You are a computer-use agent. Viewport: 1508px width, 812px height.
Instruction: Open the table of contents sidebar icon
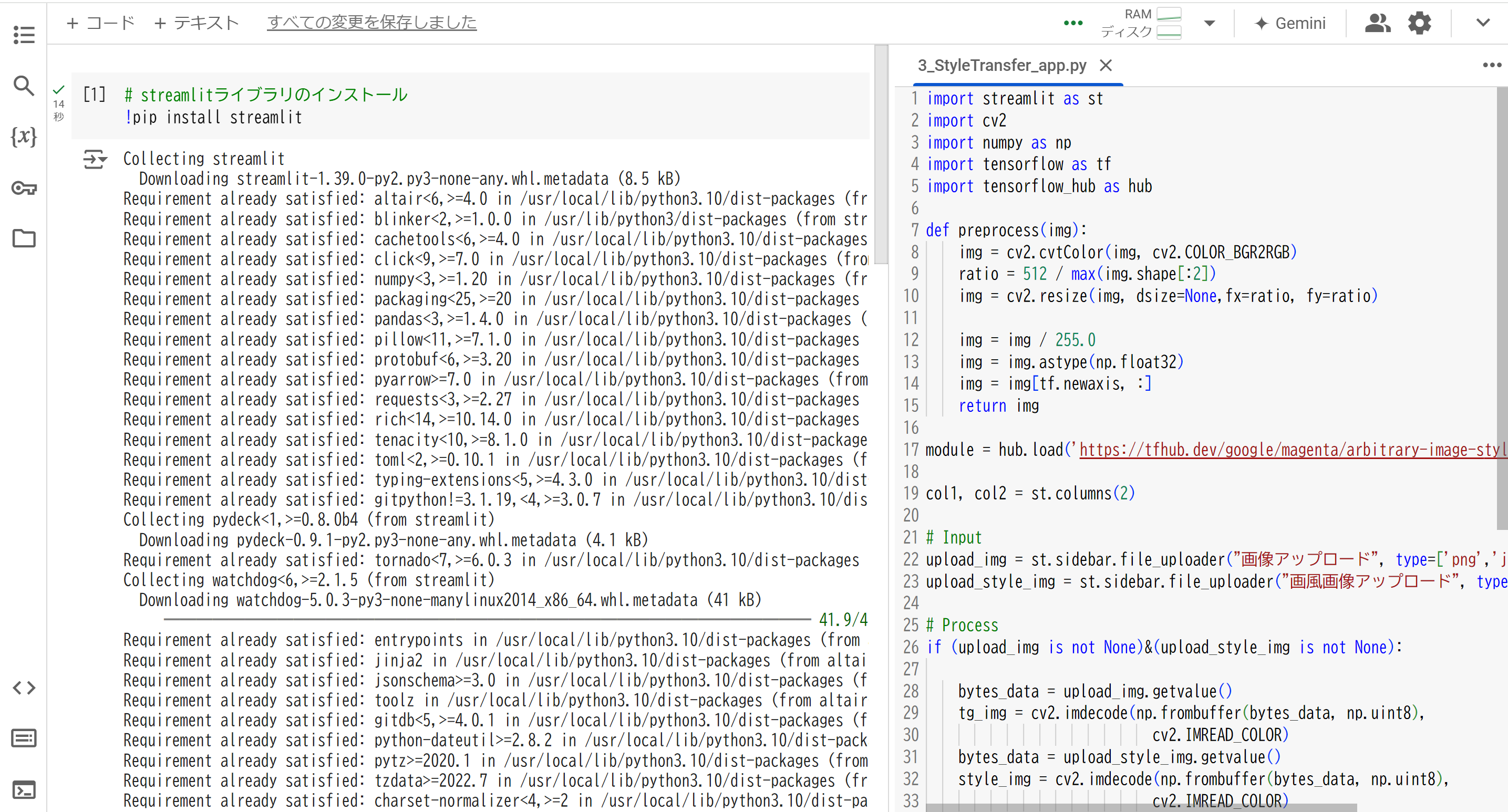click(x=24, y=35)
